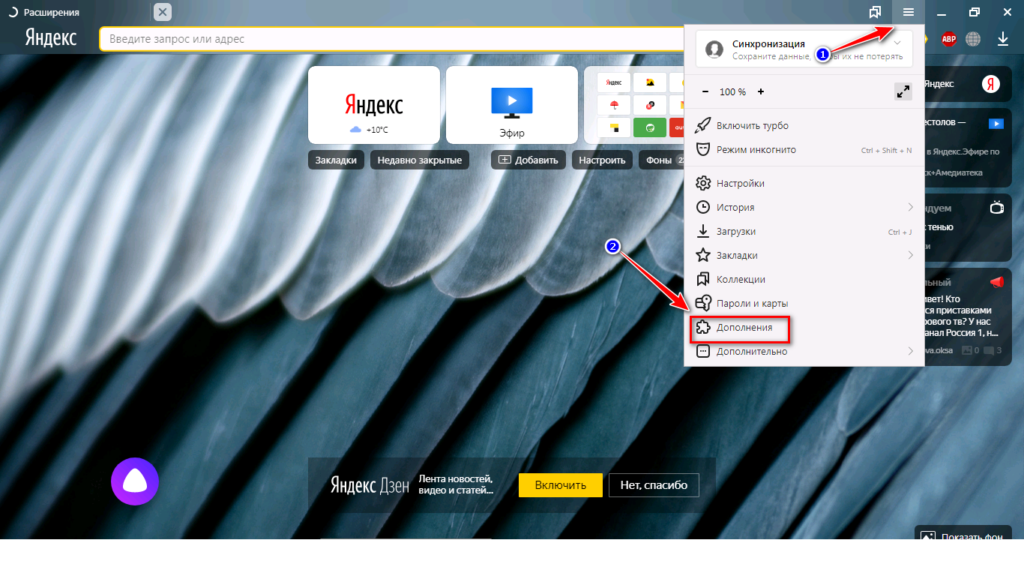
Task: Click the bookmarks star icon
Action: (x=703, y=255)
